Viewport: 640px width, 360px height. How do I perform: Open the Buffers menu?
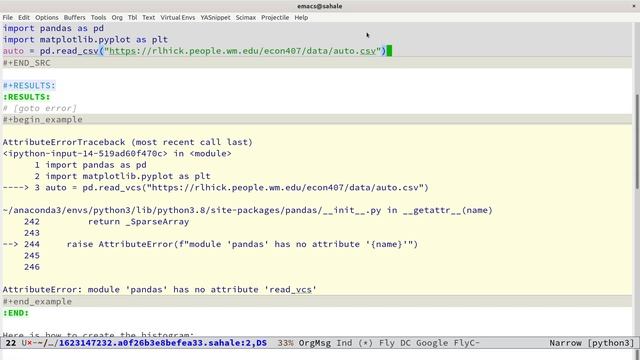click(x=74, y=18)
